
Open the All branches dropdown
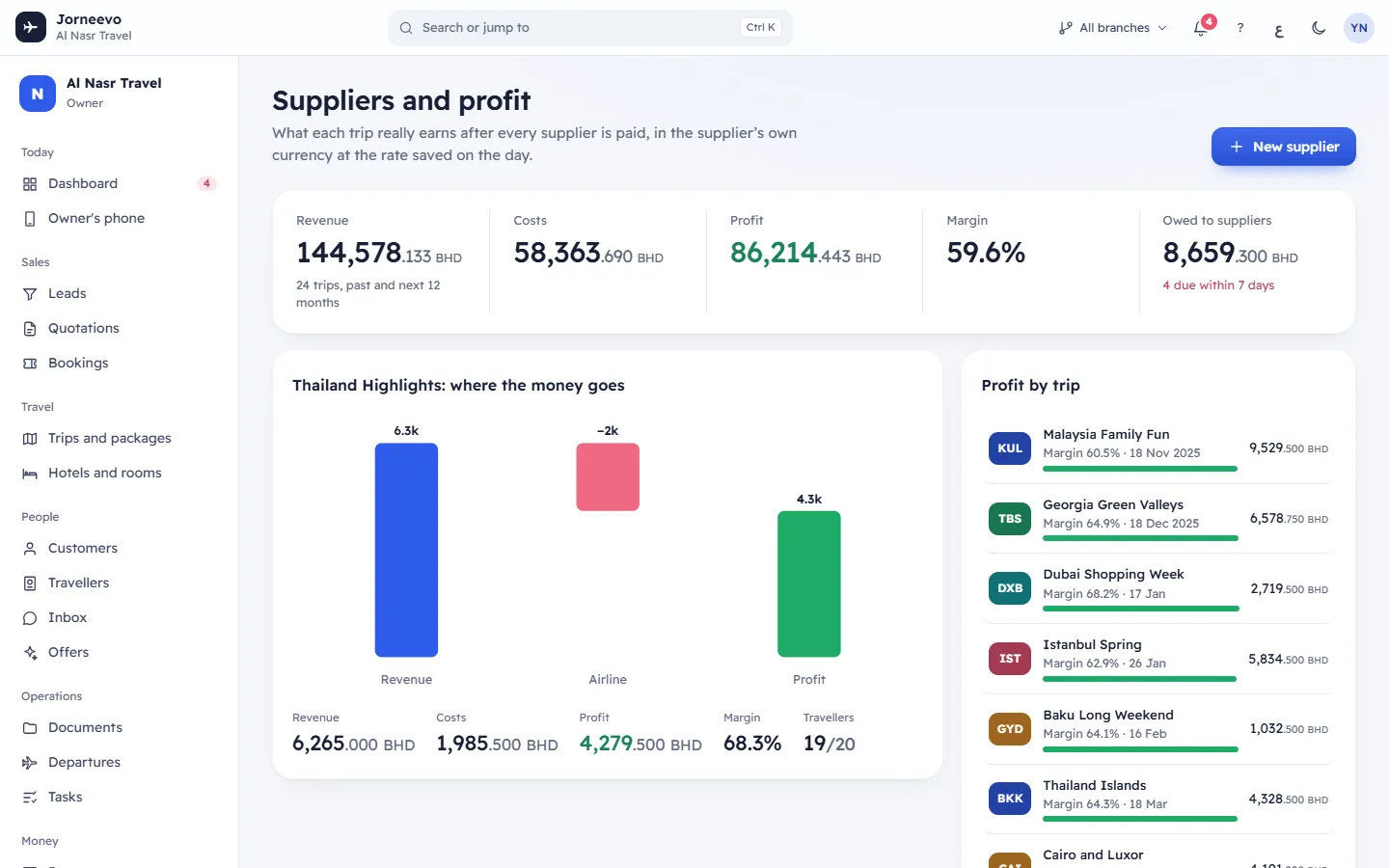click(1113, 28)
